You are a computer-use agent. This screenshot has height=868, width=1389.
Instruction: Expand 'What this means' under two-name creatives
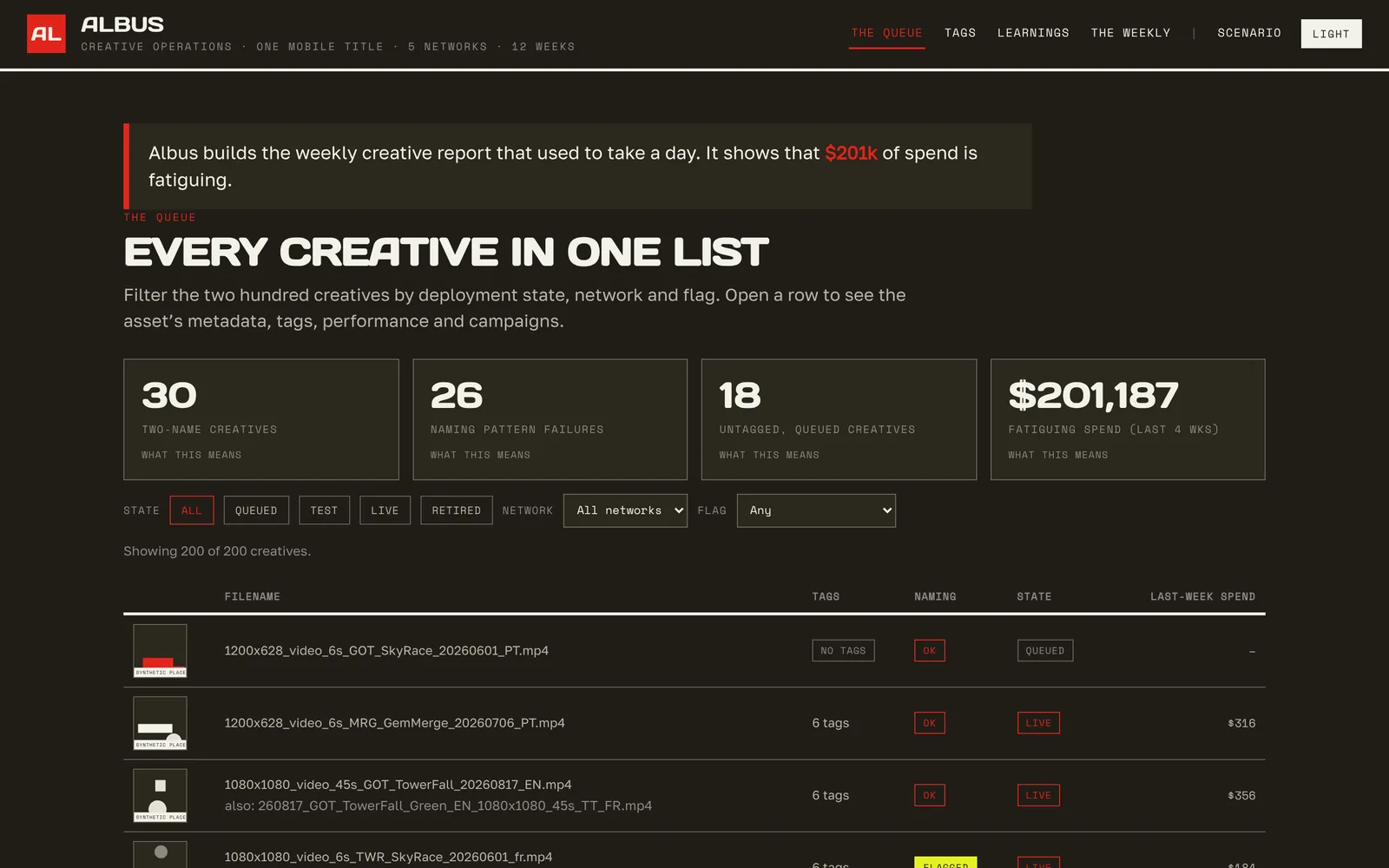point(192,455)
